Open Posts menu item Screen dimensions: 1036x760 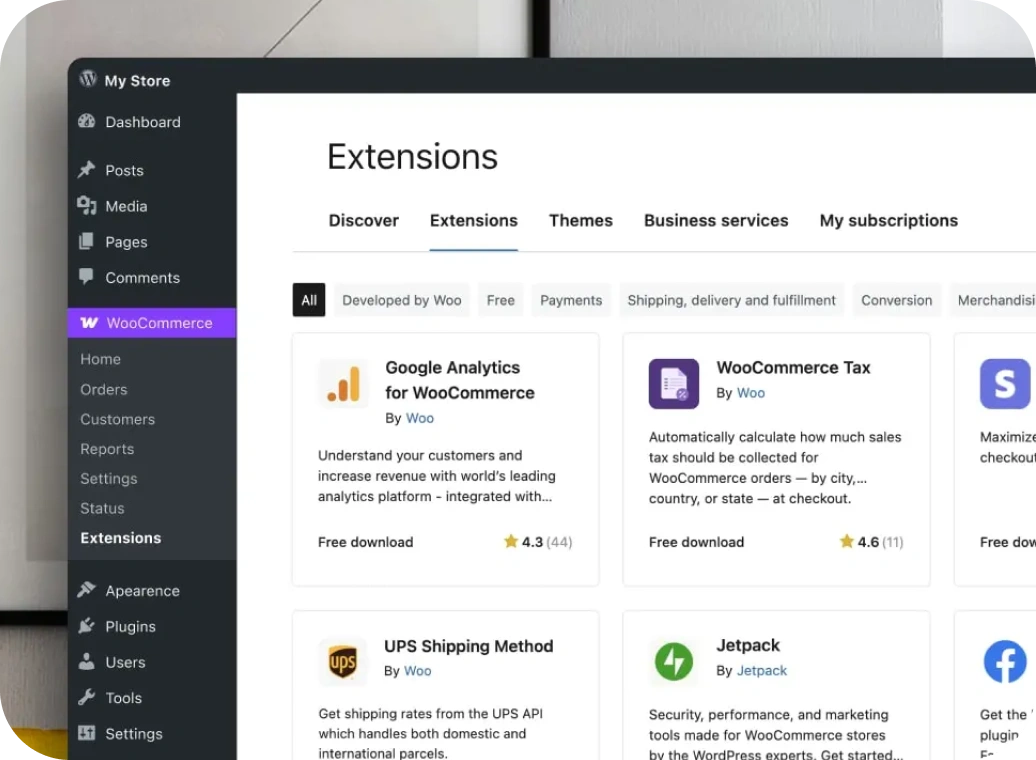tap(124, 171)
